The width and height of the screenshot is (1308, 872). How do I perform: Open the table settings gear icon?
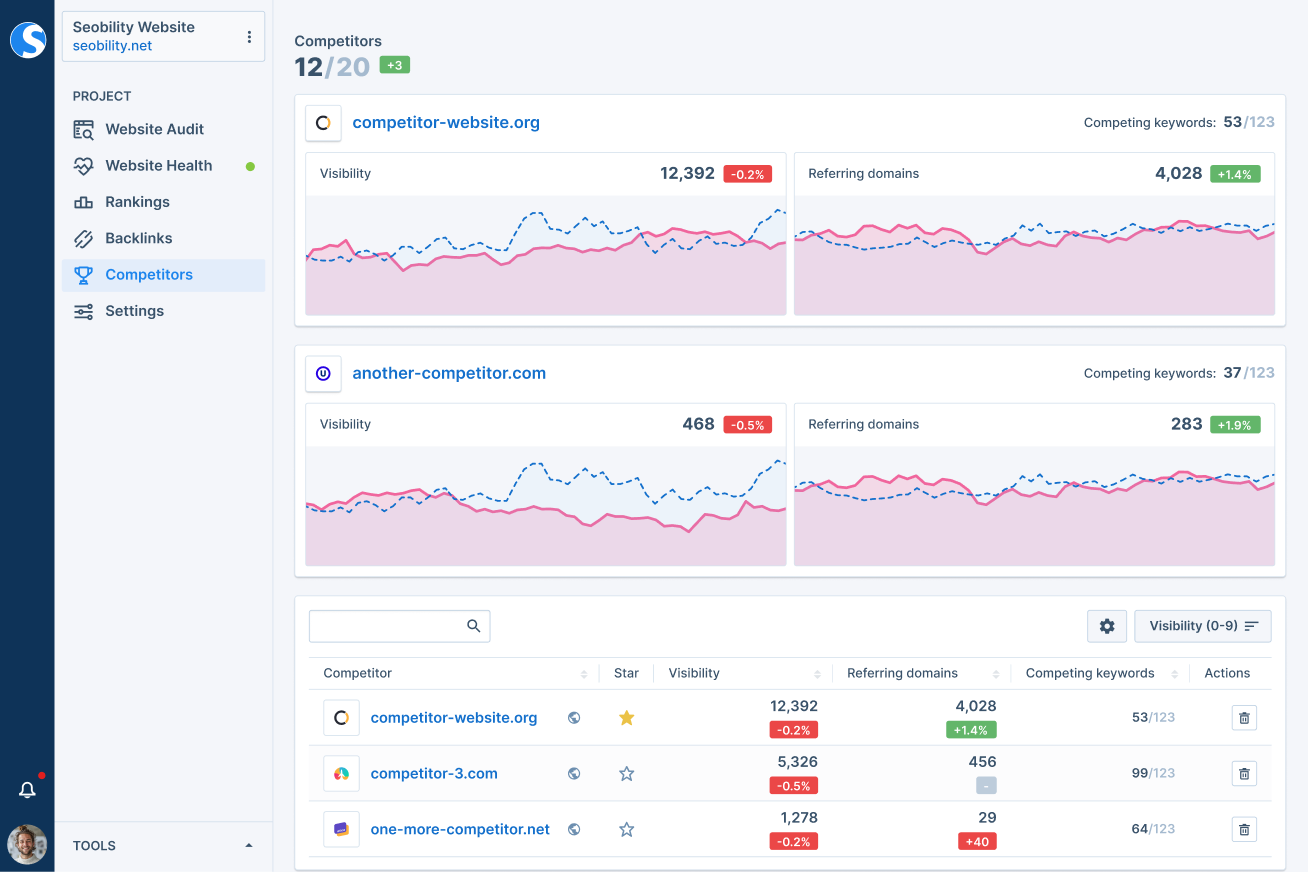point(1106,625)
